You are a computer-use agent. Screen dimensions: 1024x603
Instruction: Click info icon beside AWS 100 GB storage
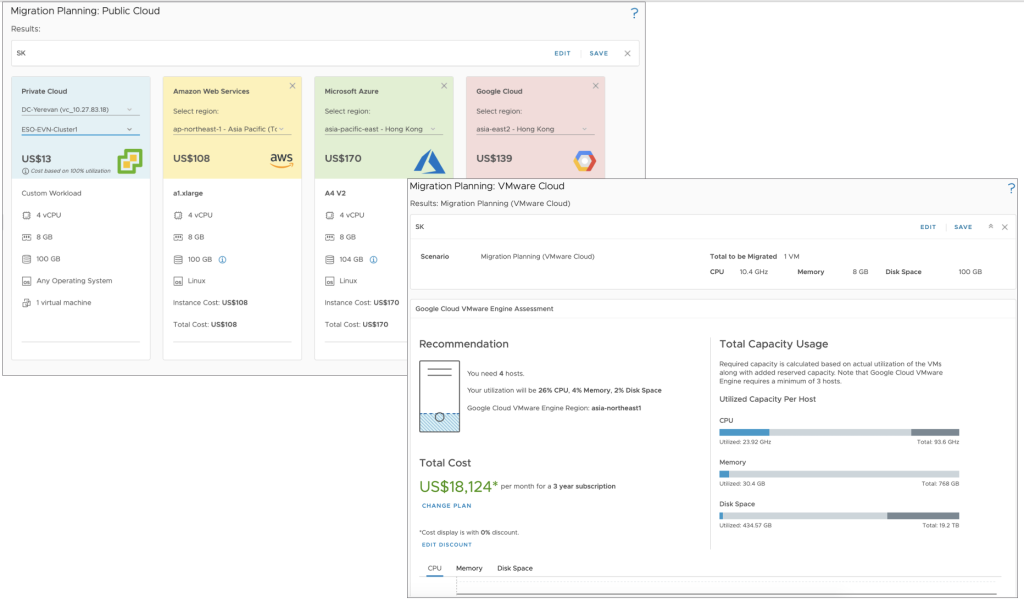pos(222,259)
